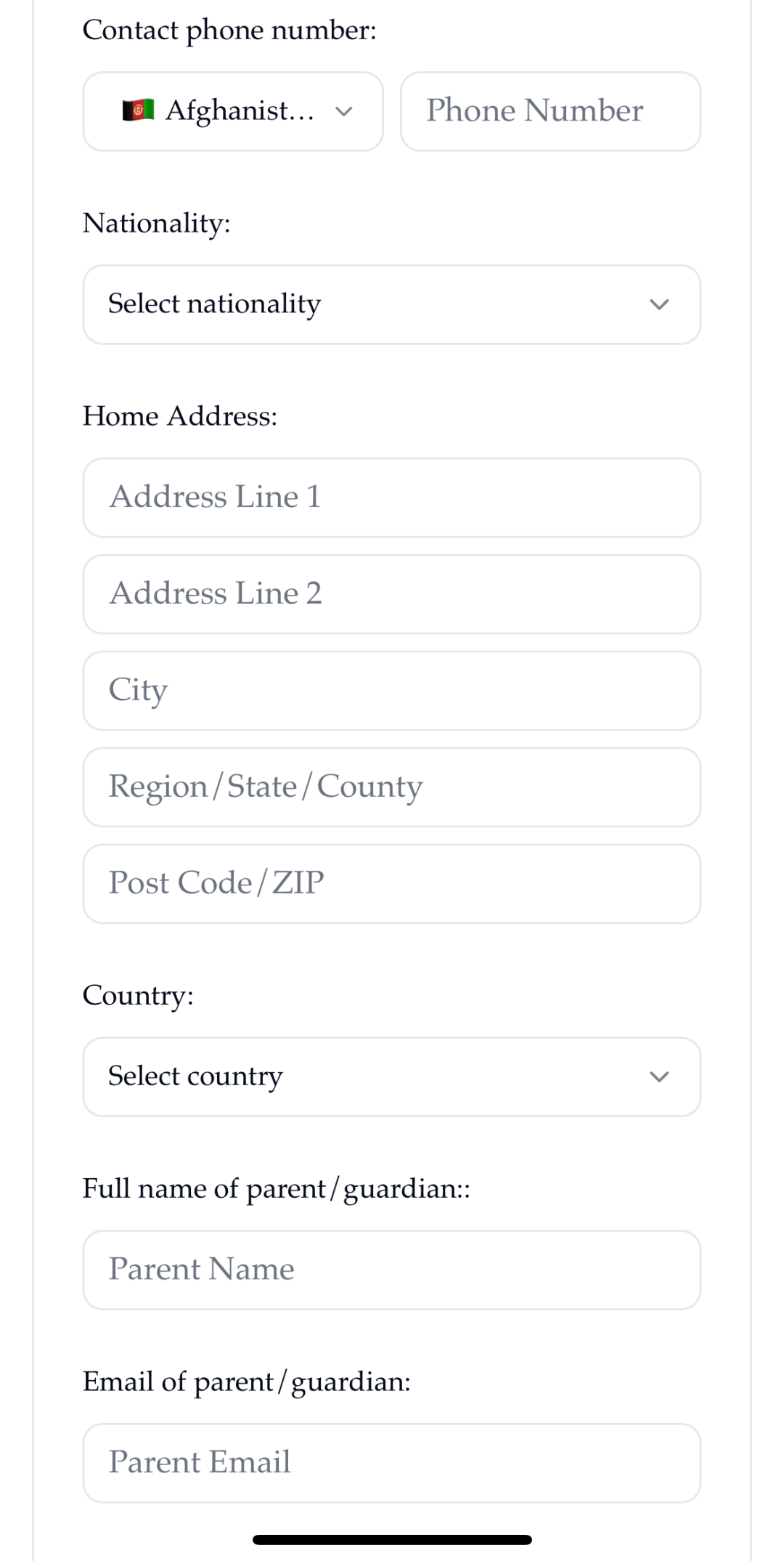The image size is (784, 1561).
Task: Click the "Contact phone number:" label
Action: point(229,31)
